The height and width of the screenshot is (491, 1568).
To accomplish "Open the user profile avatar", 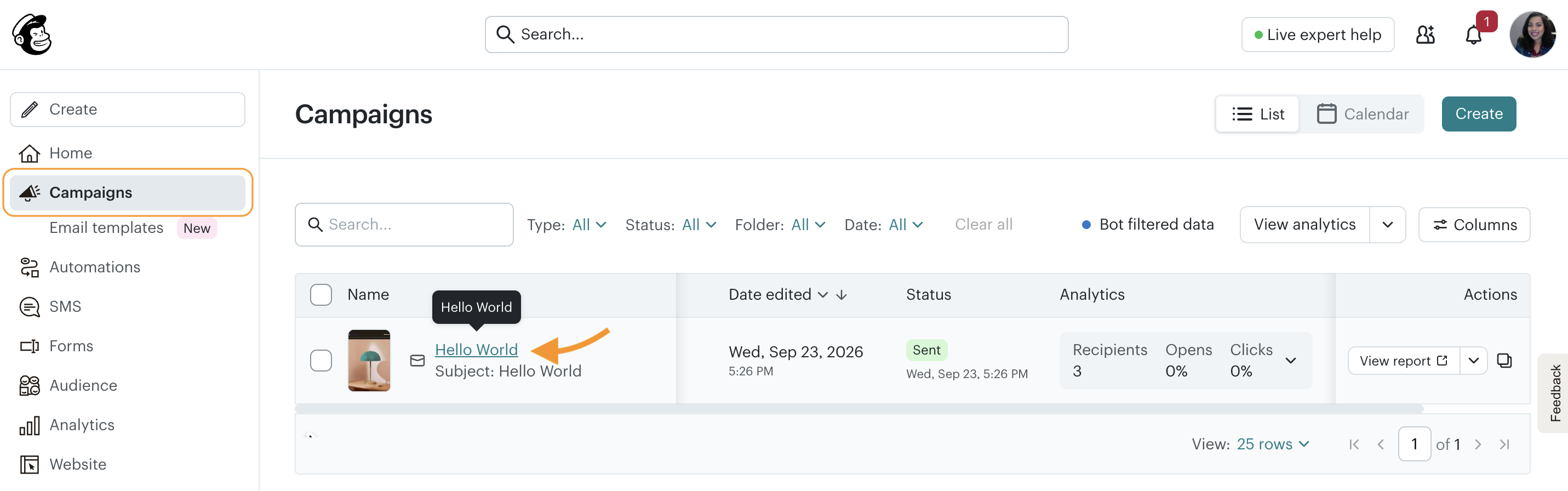I will click(1532, 35).
